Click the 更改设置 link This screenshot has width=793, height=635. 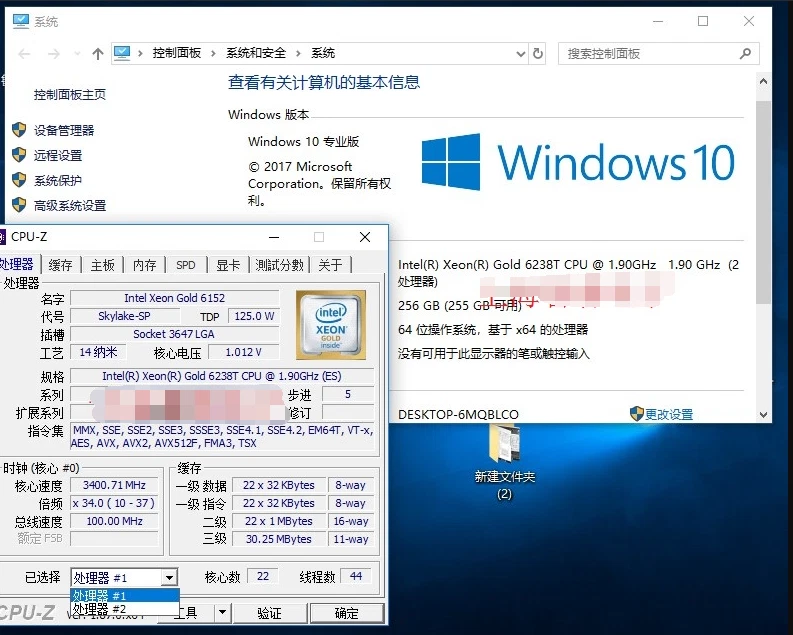[x=669, y=414]
